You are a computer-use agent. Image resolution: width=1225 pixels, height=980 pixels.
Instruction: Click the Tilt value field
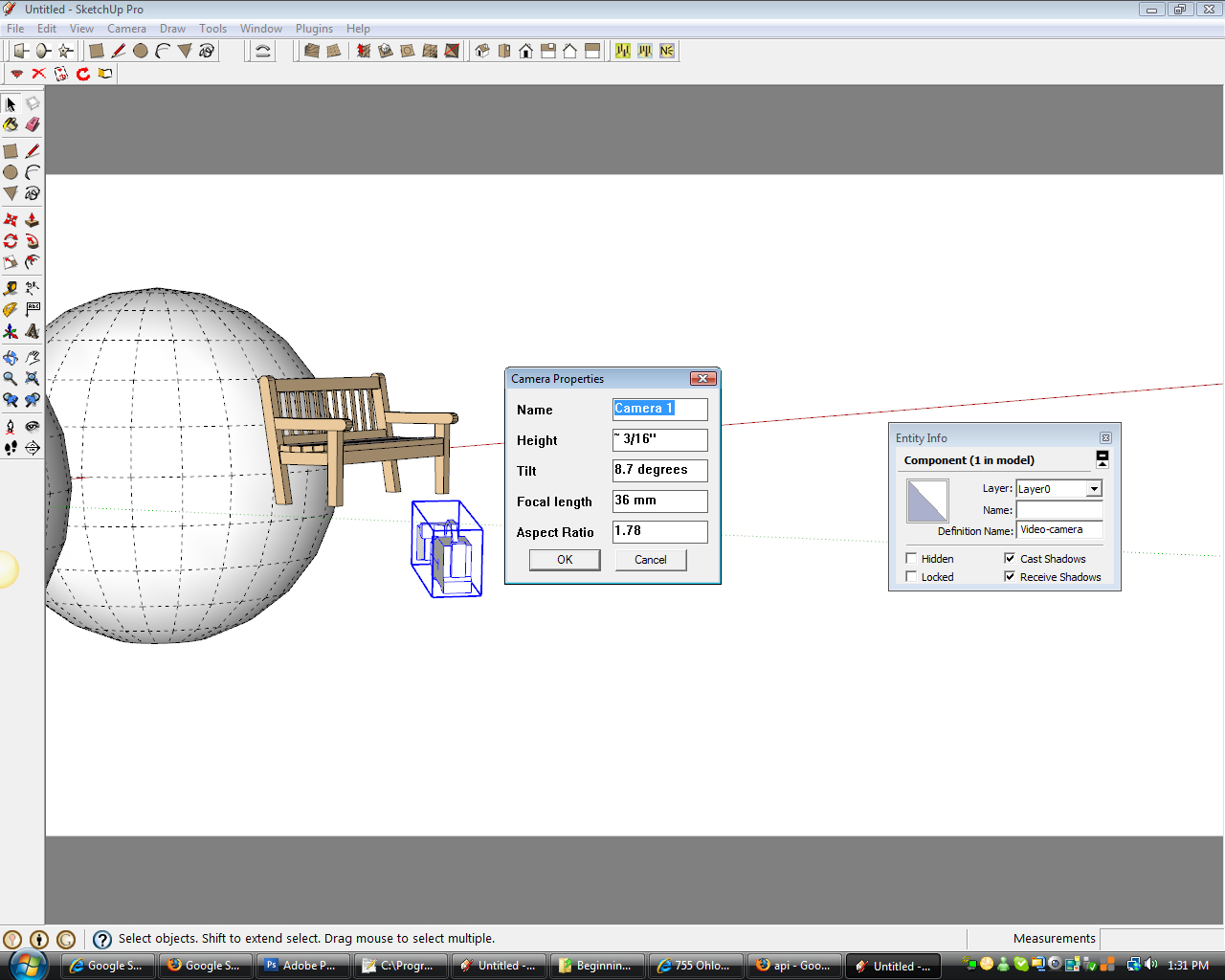point(660,470)
